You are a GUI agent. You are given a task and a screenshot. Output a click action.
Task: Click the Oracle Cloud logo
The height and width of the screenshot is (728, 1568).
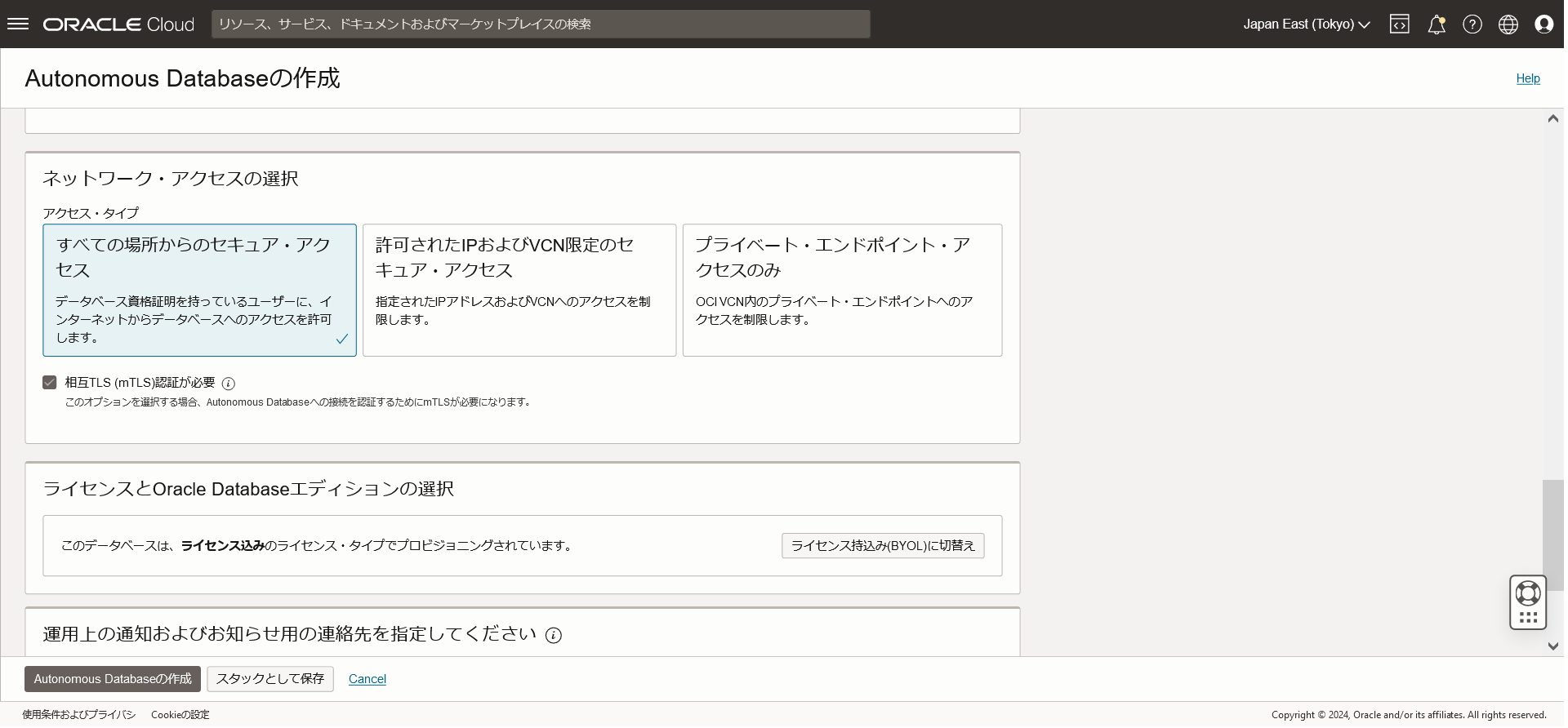click(x=118, y=24)
